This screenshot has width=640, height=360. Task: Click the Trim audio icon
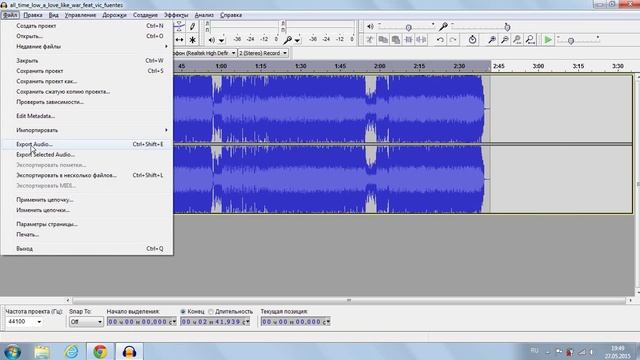tap(408, 40)
